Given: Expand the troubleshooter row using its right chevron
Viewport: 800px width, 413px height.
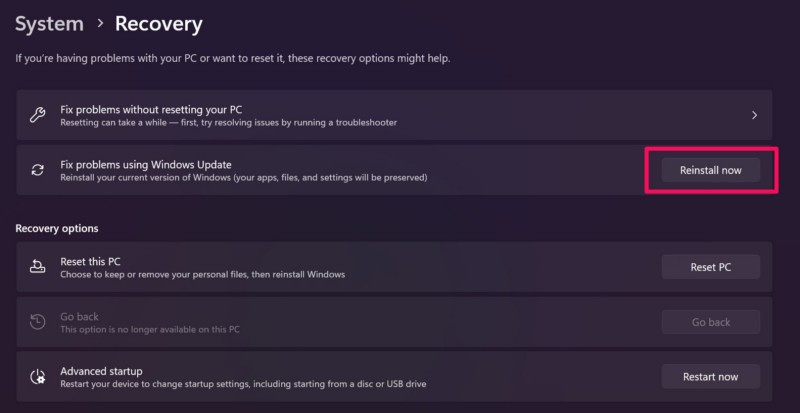Looking at the screenshot, I should click(x=754, y=115).
